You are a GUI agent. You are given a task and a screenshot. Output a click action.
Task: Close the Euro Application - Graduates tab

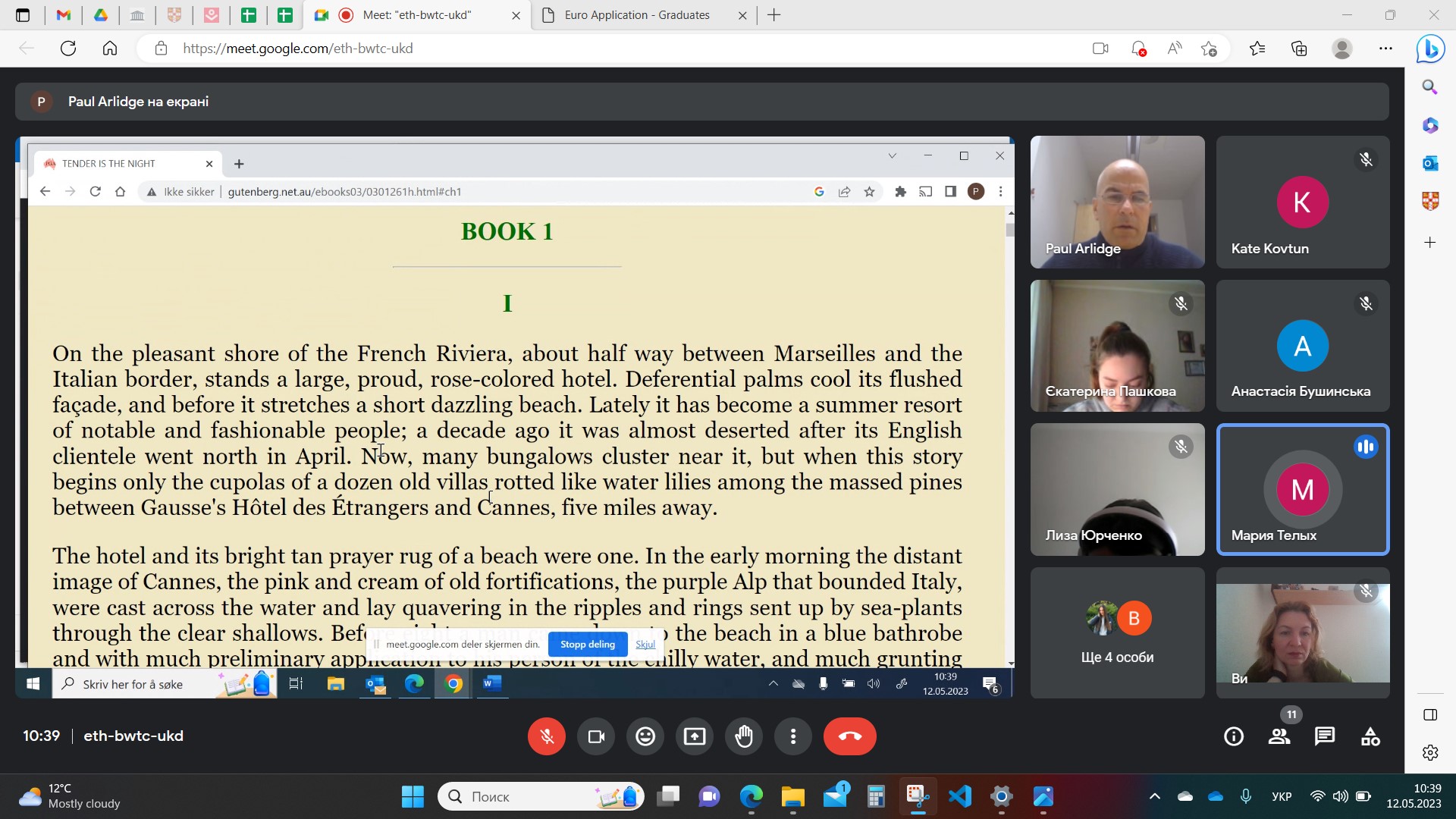pyautogui.click(x=742, y=15)
